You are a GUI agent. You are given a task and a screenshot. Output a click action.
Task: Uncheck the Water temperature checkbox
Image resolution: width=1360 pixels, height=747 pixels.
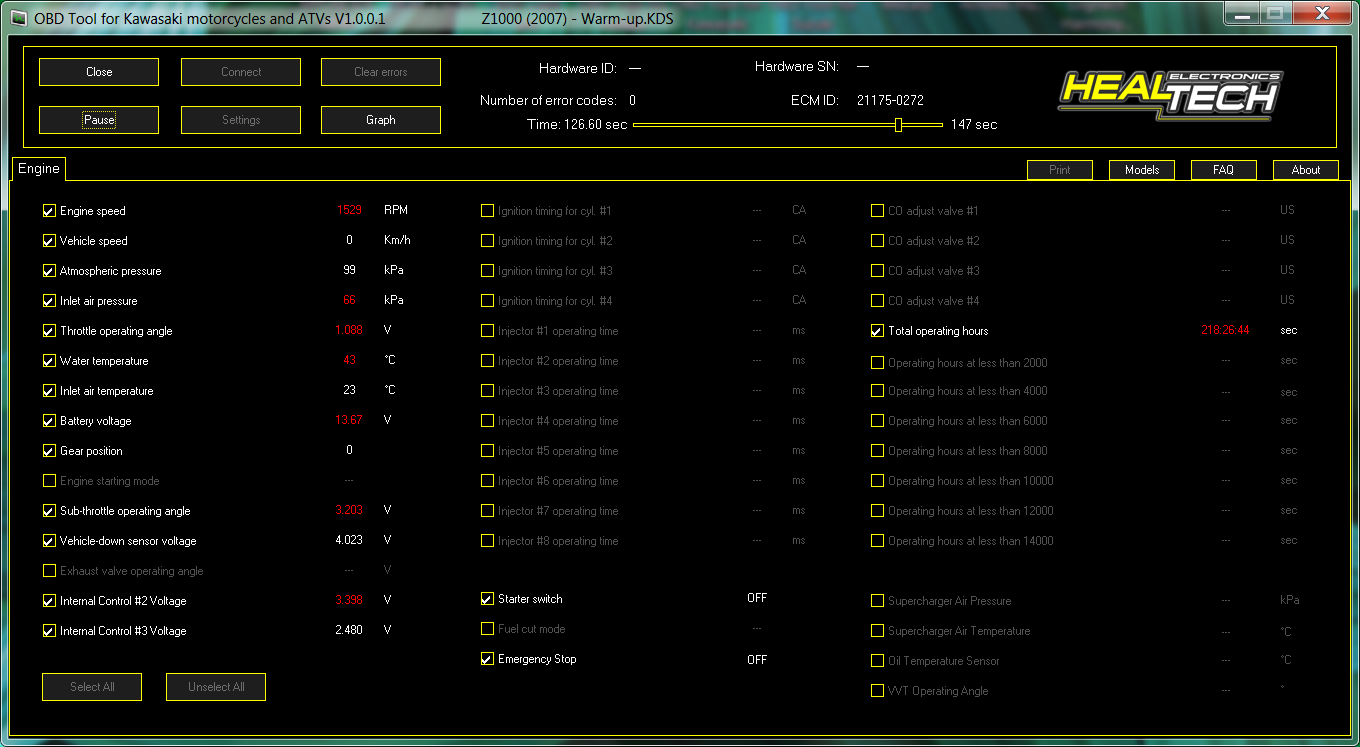[49, 361]
